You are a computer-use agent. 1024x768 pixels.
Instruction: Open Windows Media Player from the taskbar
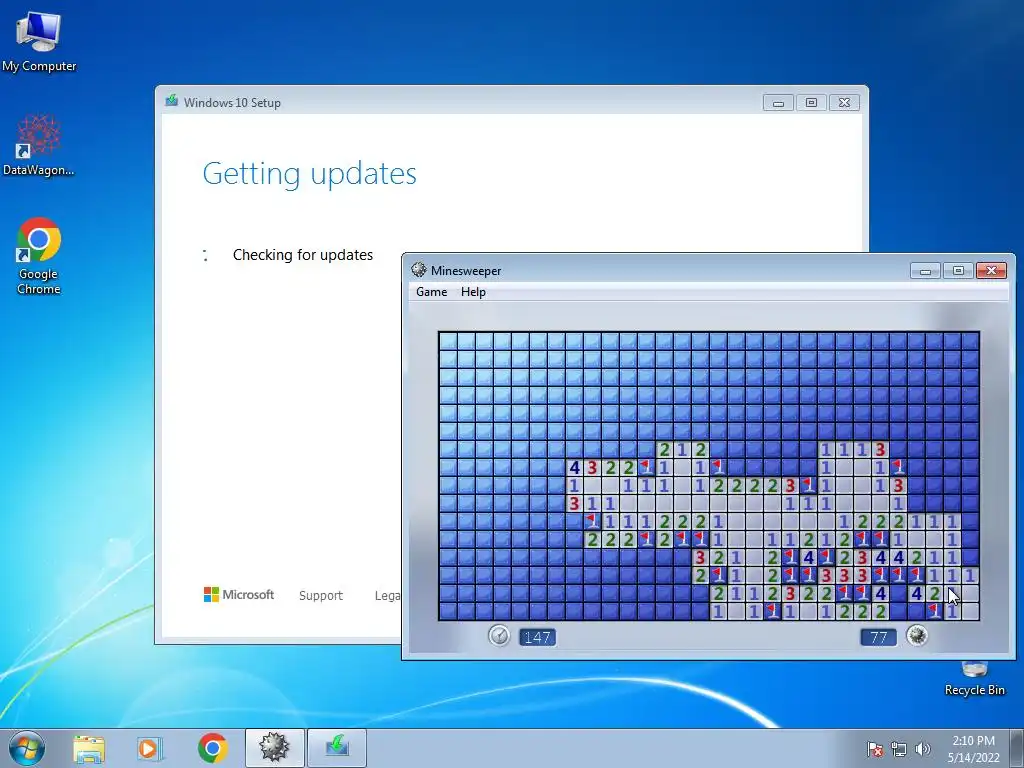coord(149,748)
